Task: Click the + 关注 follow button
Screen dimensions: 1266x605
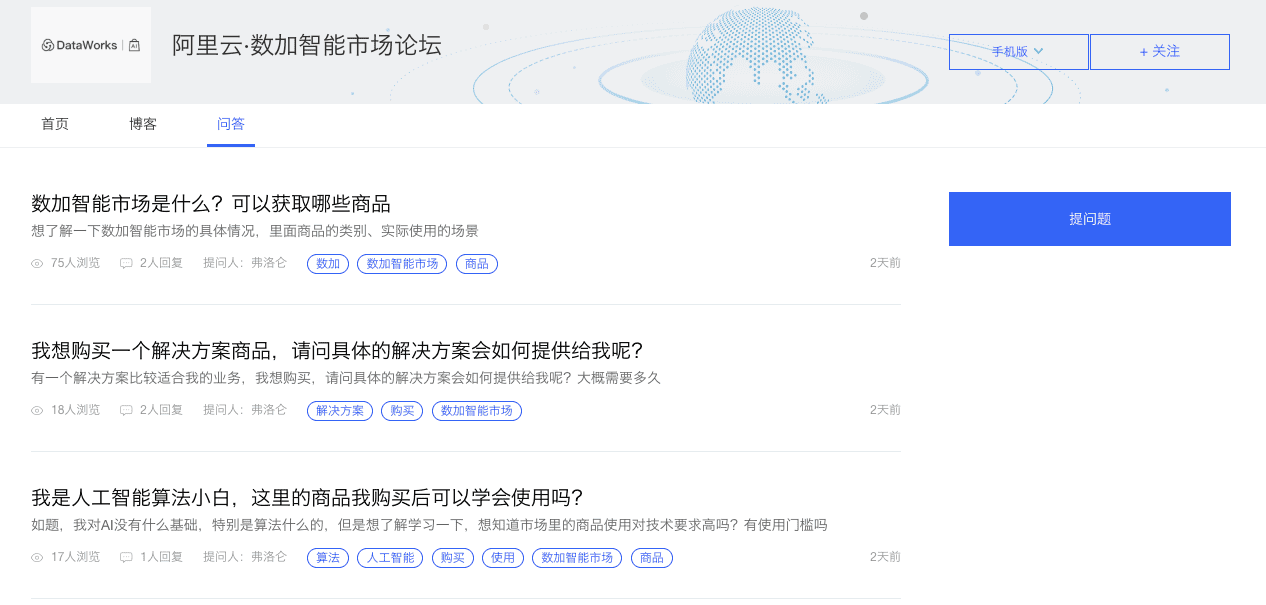Action: pyautogui.click(x=1160, y=52)
